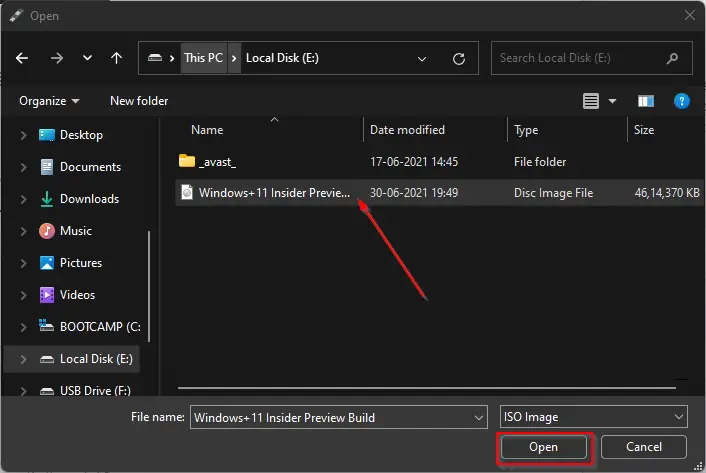Click the Disc Image File type cell
The height and width of the screenshot is (473, 706).
click(553, 193)
